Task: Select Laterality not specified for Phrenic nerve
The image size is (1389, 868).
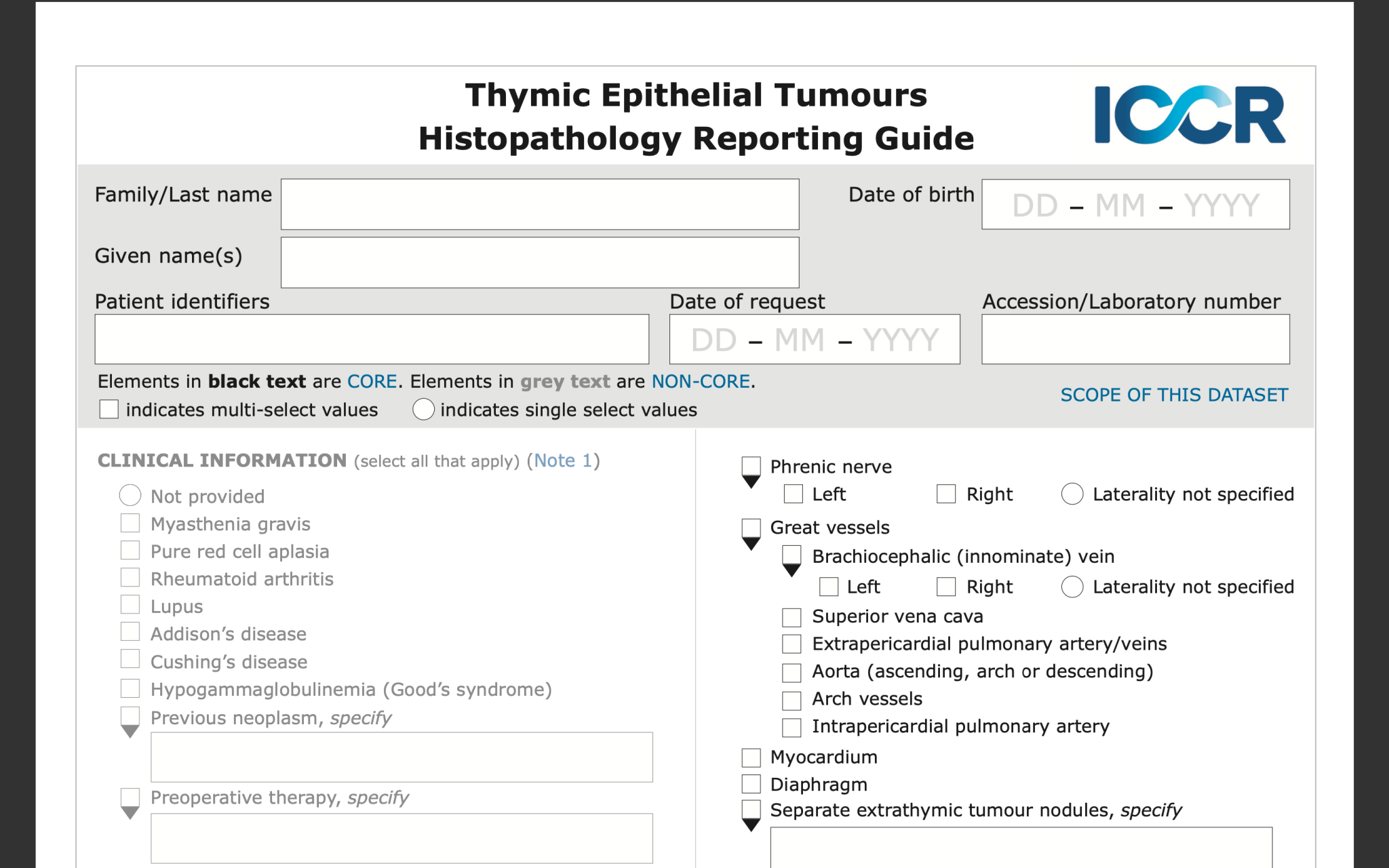Action: click(x=1072, y=494)
